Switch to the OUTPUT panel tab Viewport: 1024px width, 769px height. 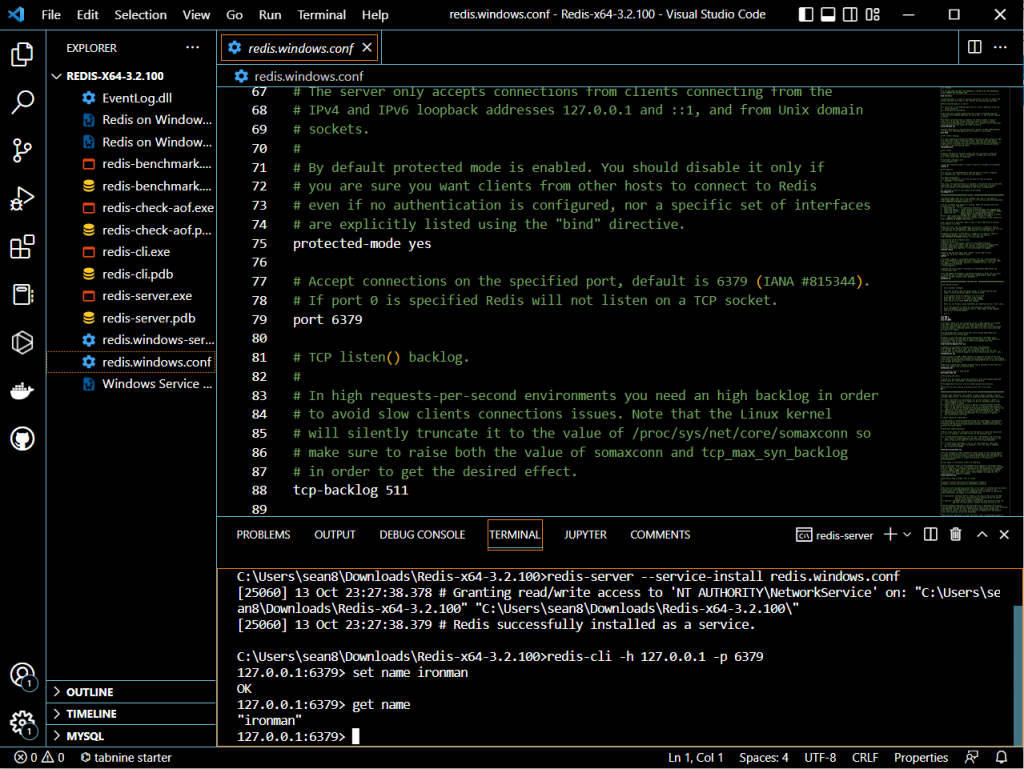click(x=334, y=535)
